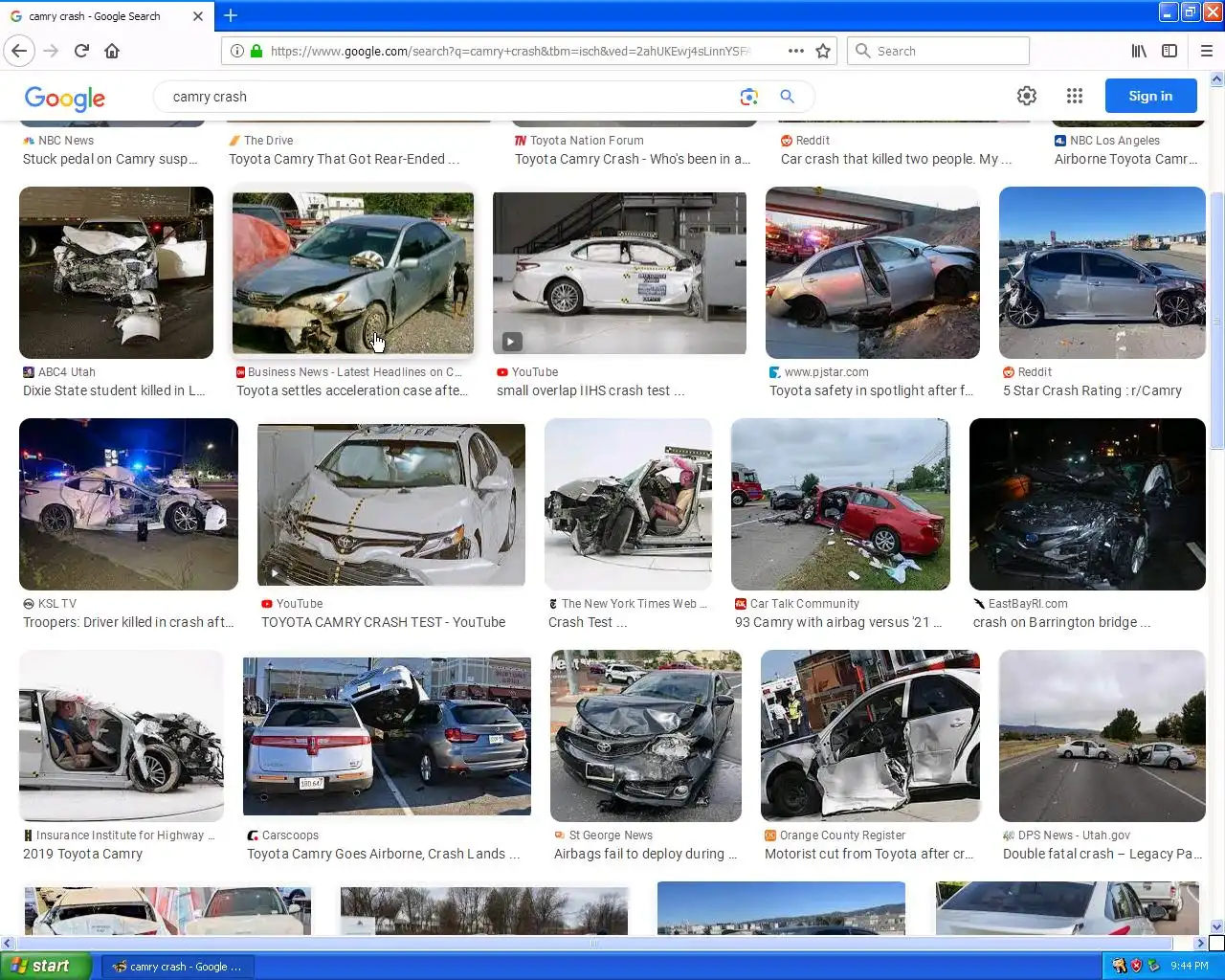Click the site information icon in address bar
This screenshot has width=1225, height=980.
tap(236, 51)
